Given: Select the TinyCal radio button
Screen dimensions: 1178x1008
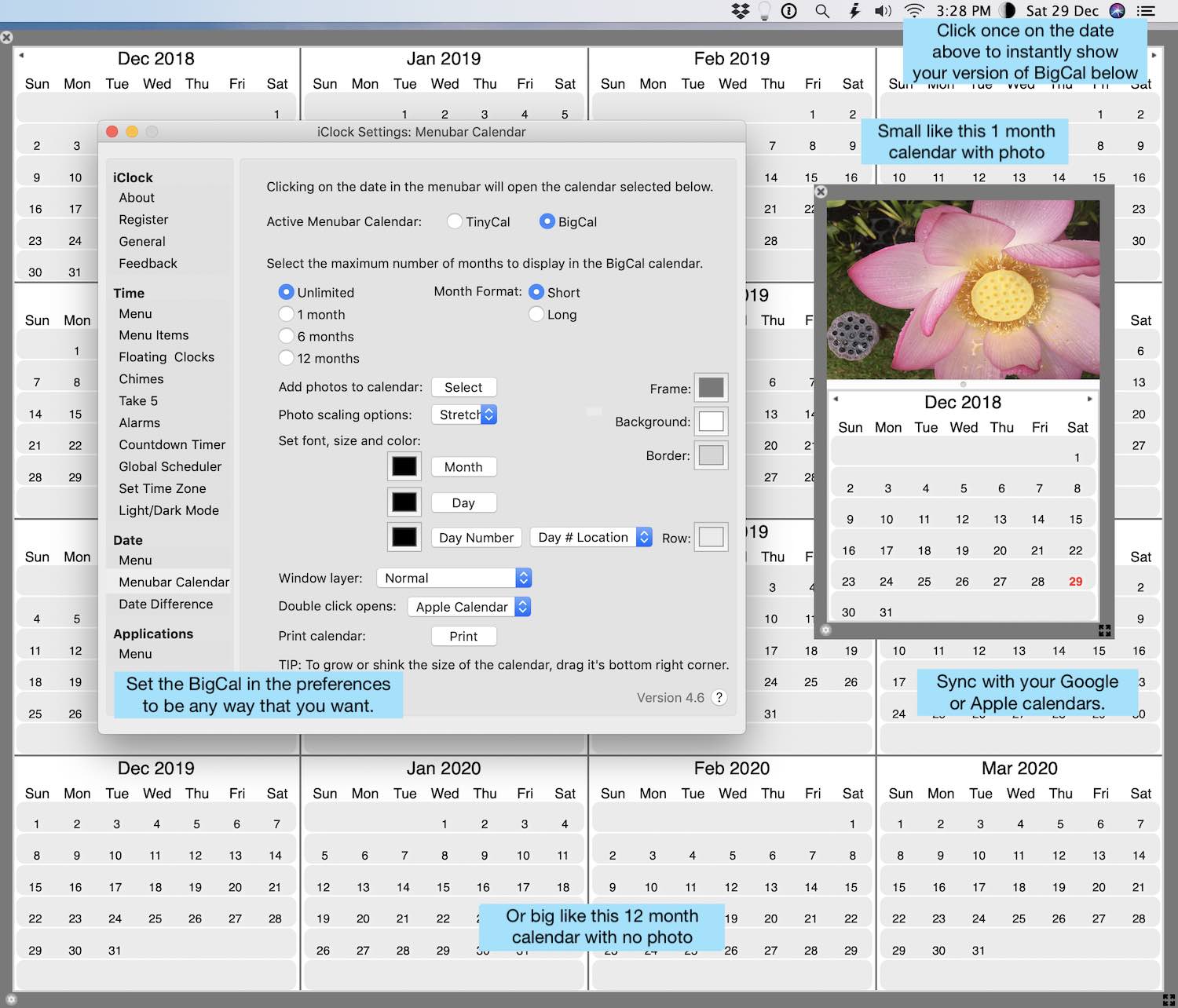Looking at the screenshot, I should tap(454, 221).
